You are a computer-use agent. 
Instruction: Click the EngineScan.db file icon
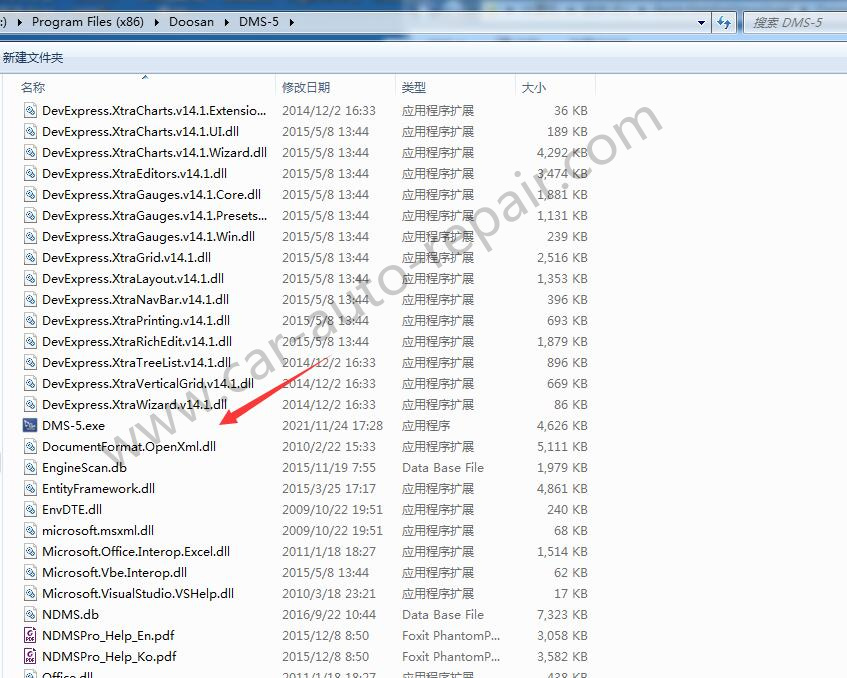tap(30, 467)
